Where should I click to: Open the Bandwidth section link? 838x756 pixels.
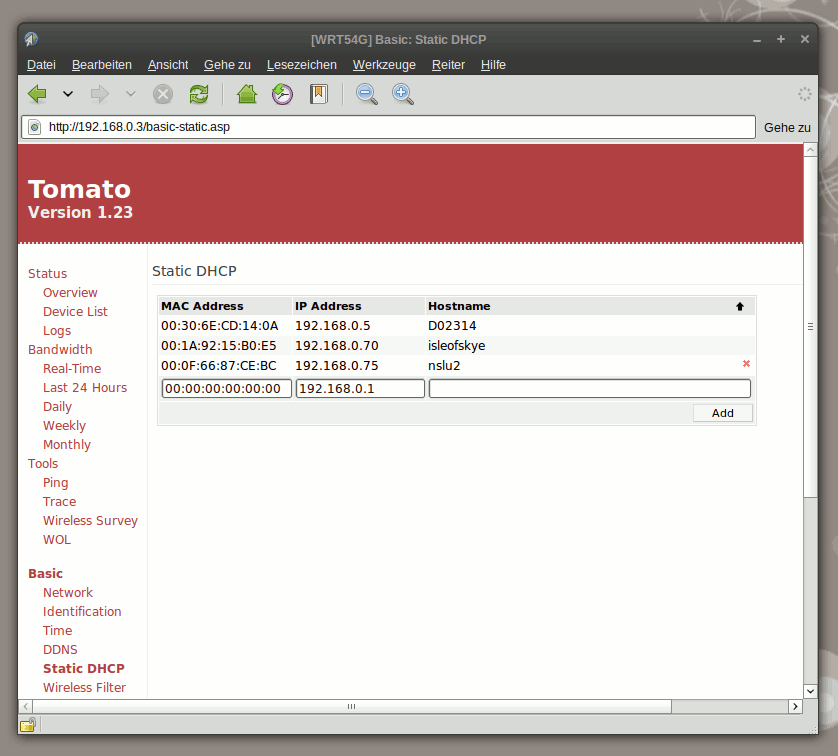[60, 349]
